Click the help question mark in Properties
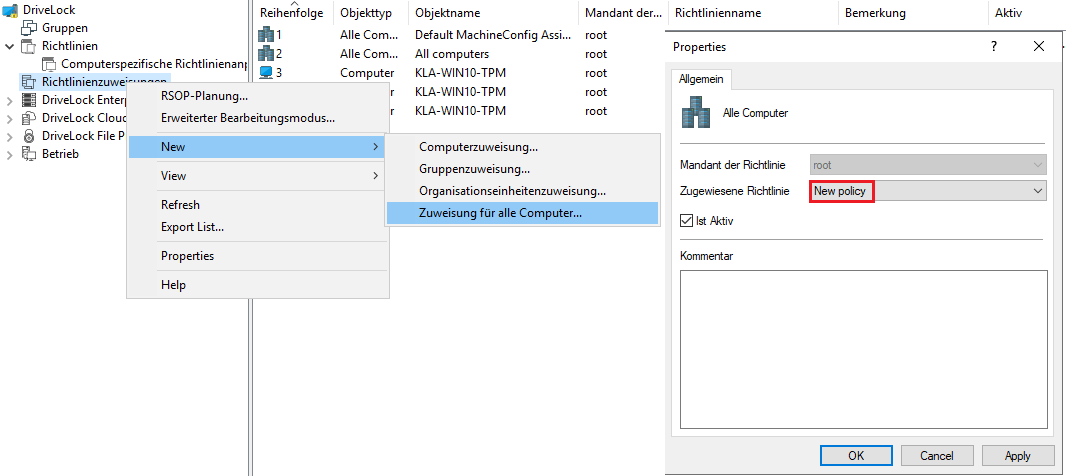 [994, 46]
